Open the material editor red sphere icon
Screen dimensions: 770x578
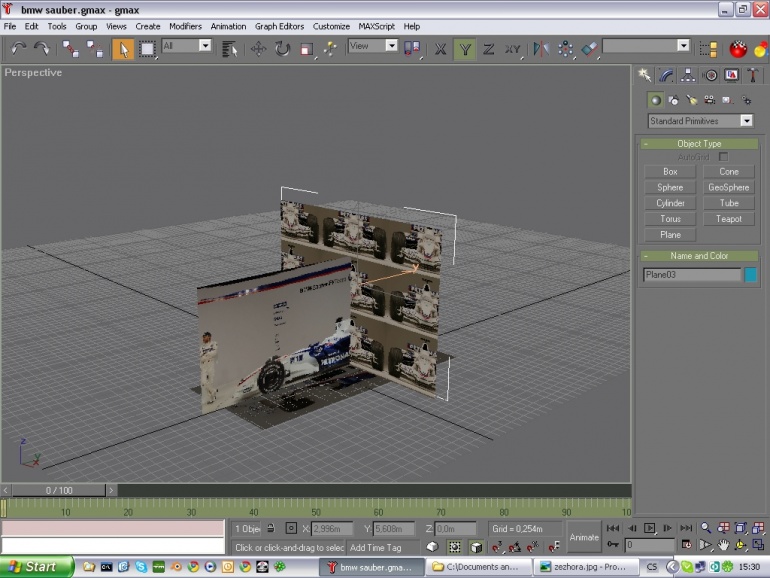738,49
